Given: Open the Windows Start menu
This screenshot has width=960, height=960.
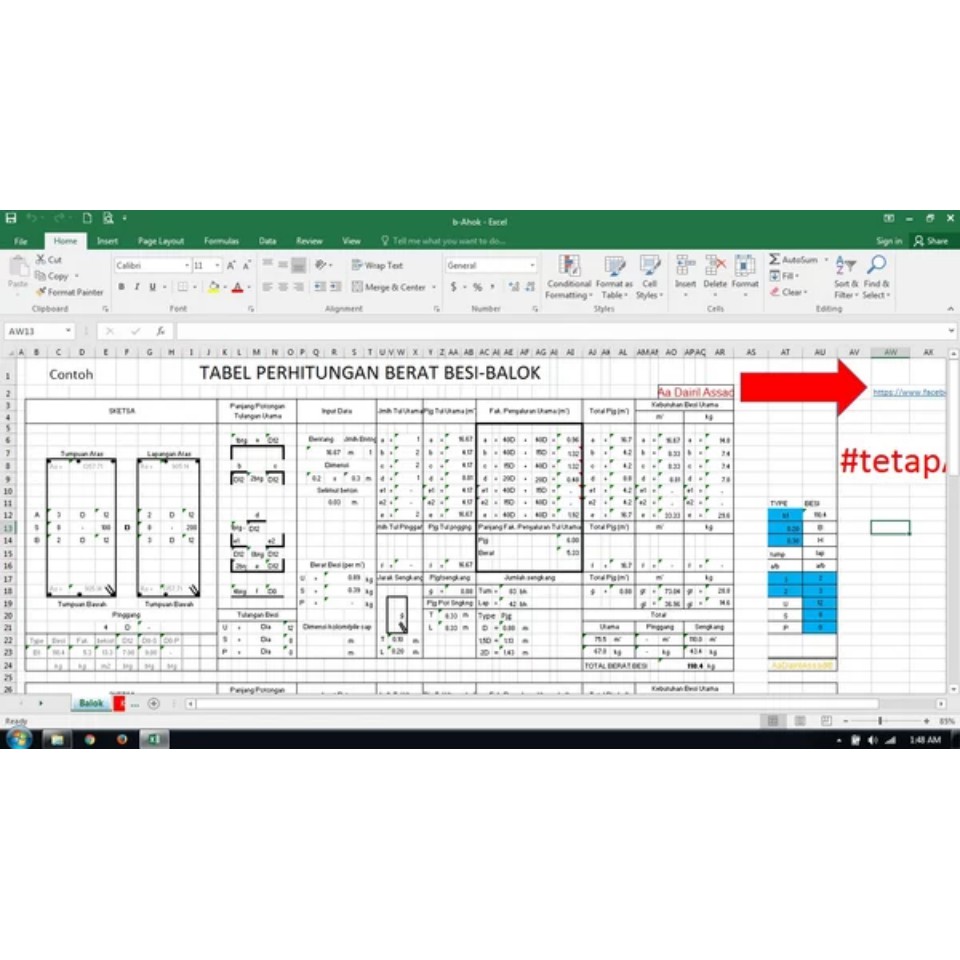Looking at the screenshot, I should (19, 739).
